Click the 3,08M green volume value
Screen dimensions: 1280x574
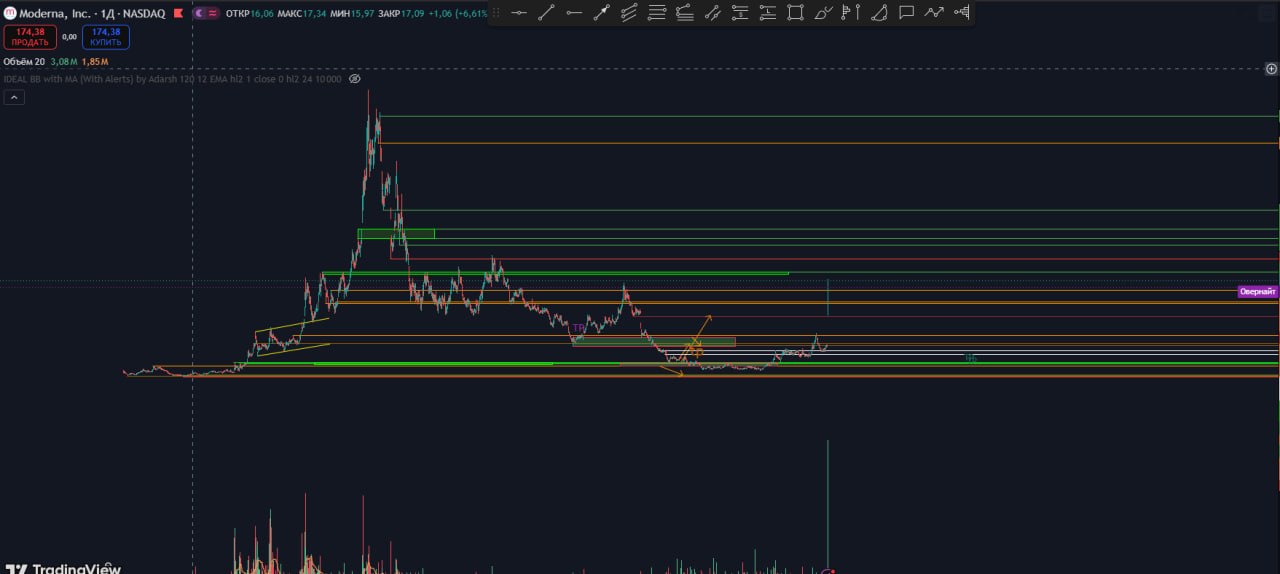63,62
